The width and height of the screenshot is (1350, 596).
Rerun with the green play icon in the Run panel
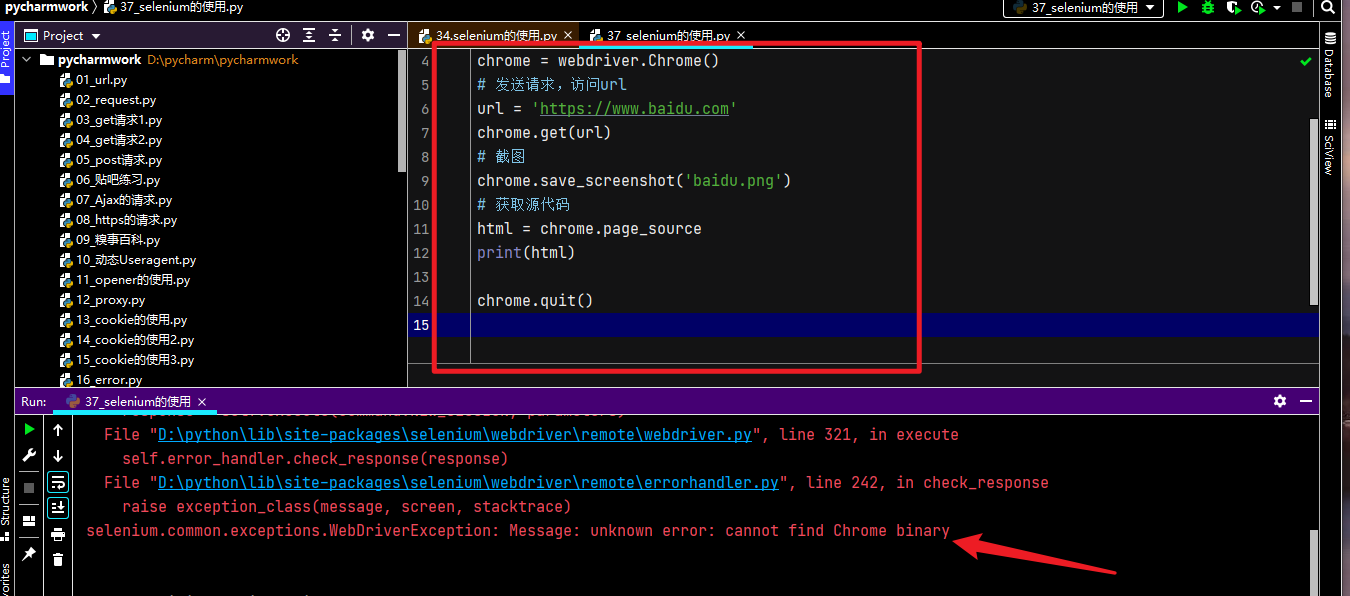29,430
